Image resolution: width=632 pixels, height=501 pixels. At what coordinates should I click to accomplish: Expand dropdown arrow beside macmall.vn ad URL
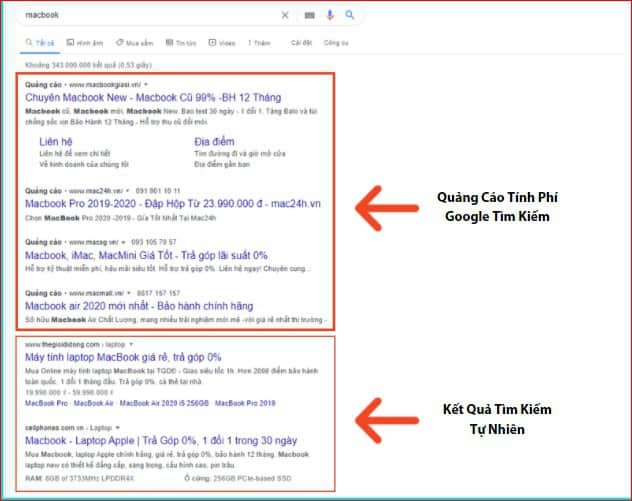[129, 293]
